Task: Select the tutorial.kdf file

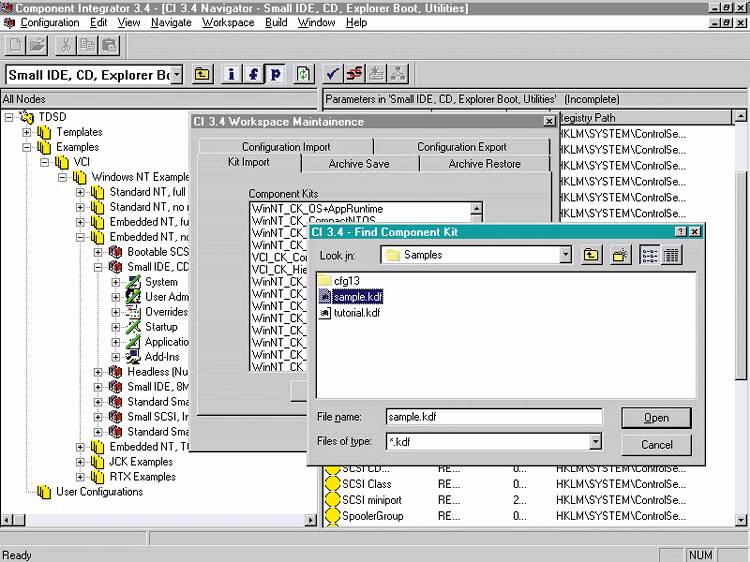Action: [355, 313]
